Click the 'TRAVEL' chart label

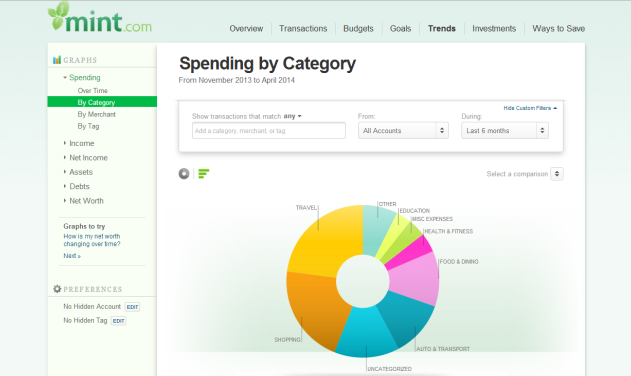tap(306, 208)
